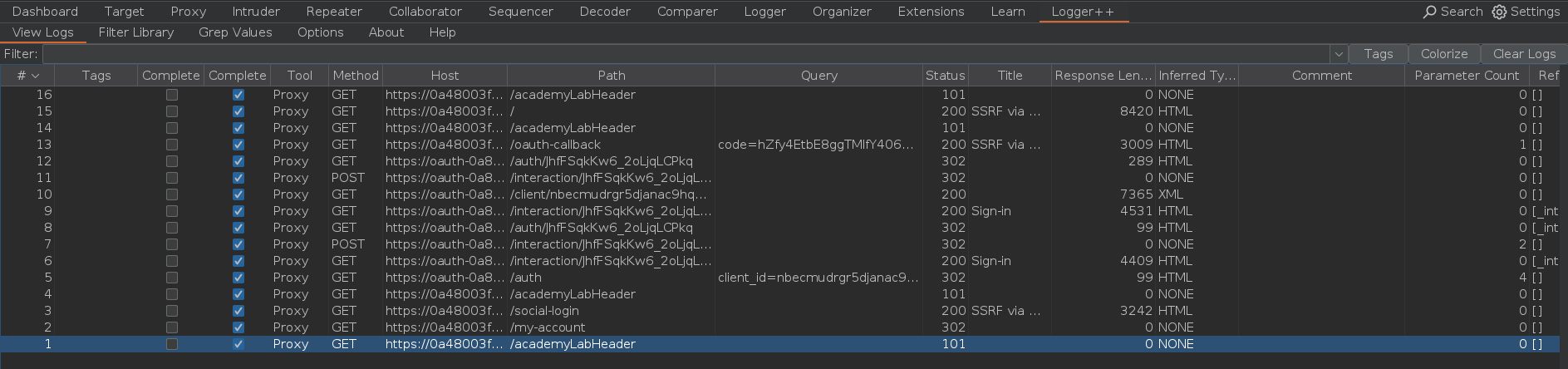Uncheck second Complete checkbox in row 13
This screenshot has height=369, width=1568.
[238, 145]
